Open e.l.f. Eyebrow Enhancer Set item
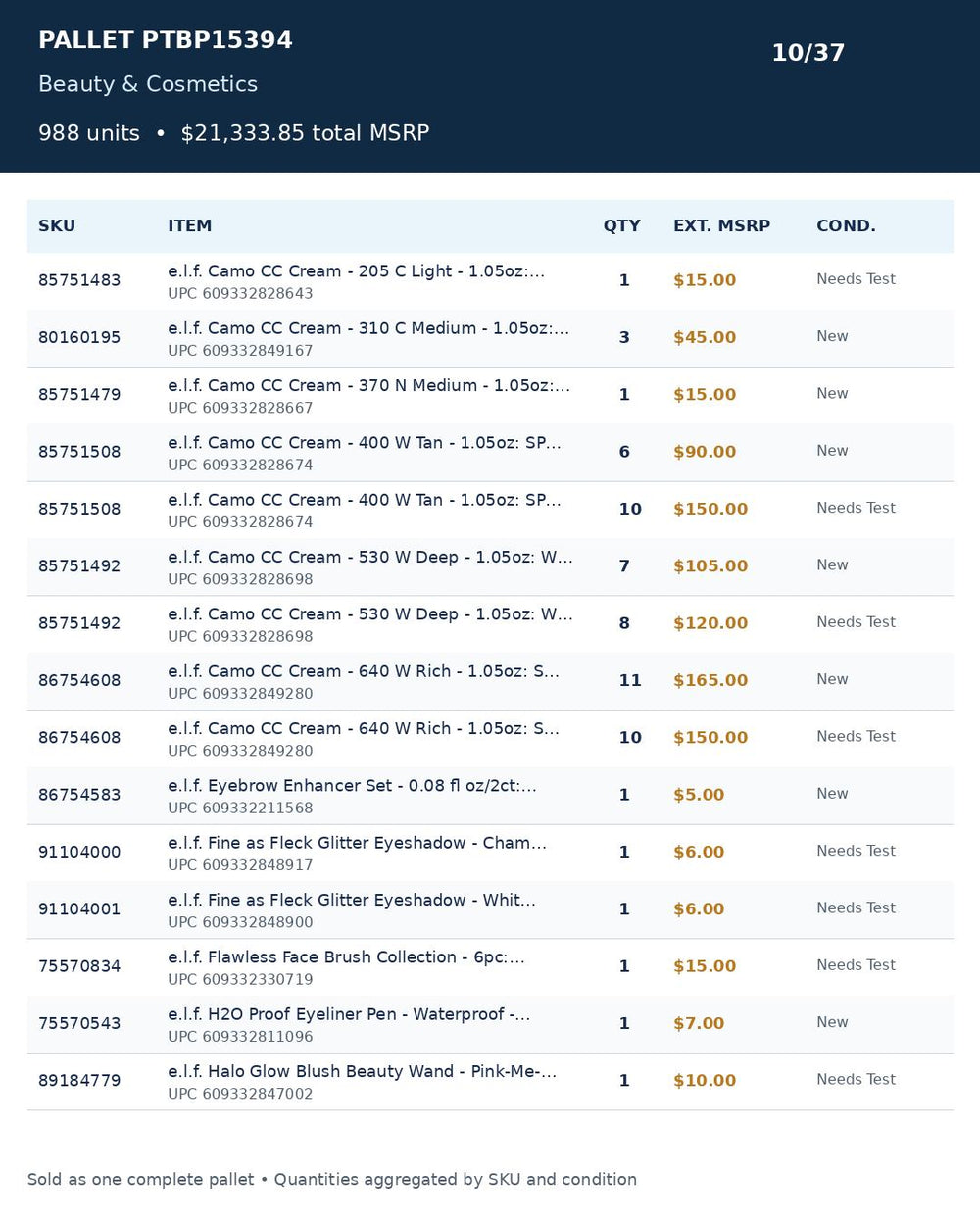The width and height of the screenshot is (980, 1225). (352, 786)
